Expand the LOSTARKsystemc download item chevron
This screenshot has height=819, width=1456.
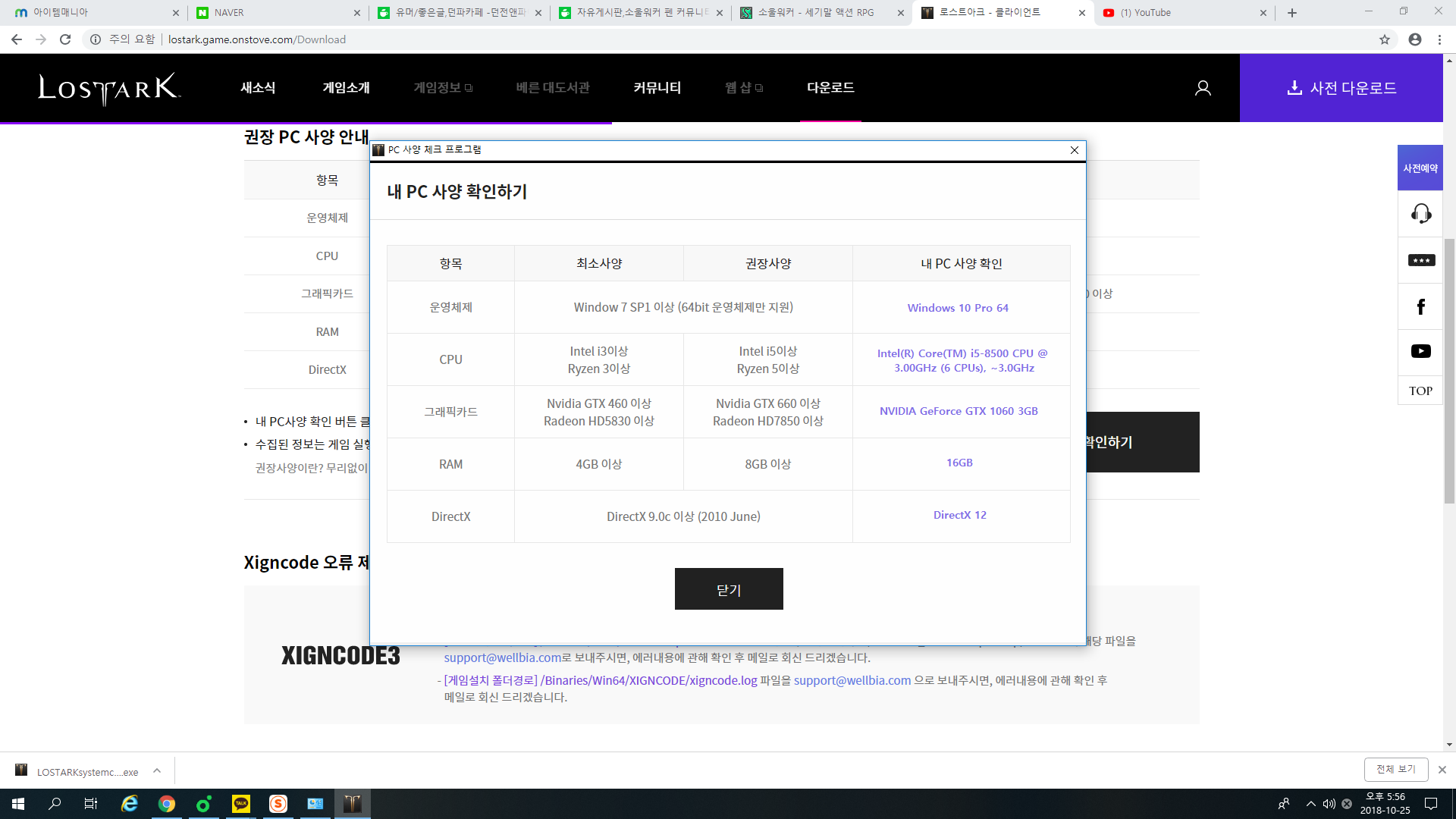coord(157,771)
